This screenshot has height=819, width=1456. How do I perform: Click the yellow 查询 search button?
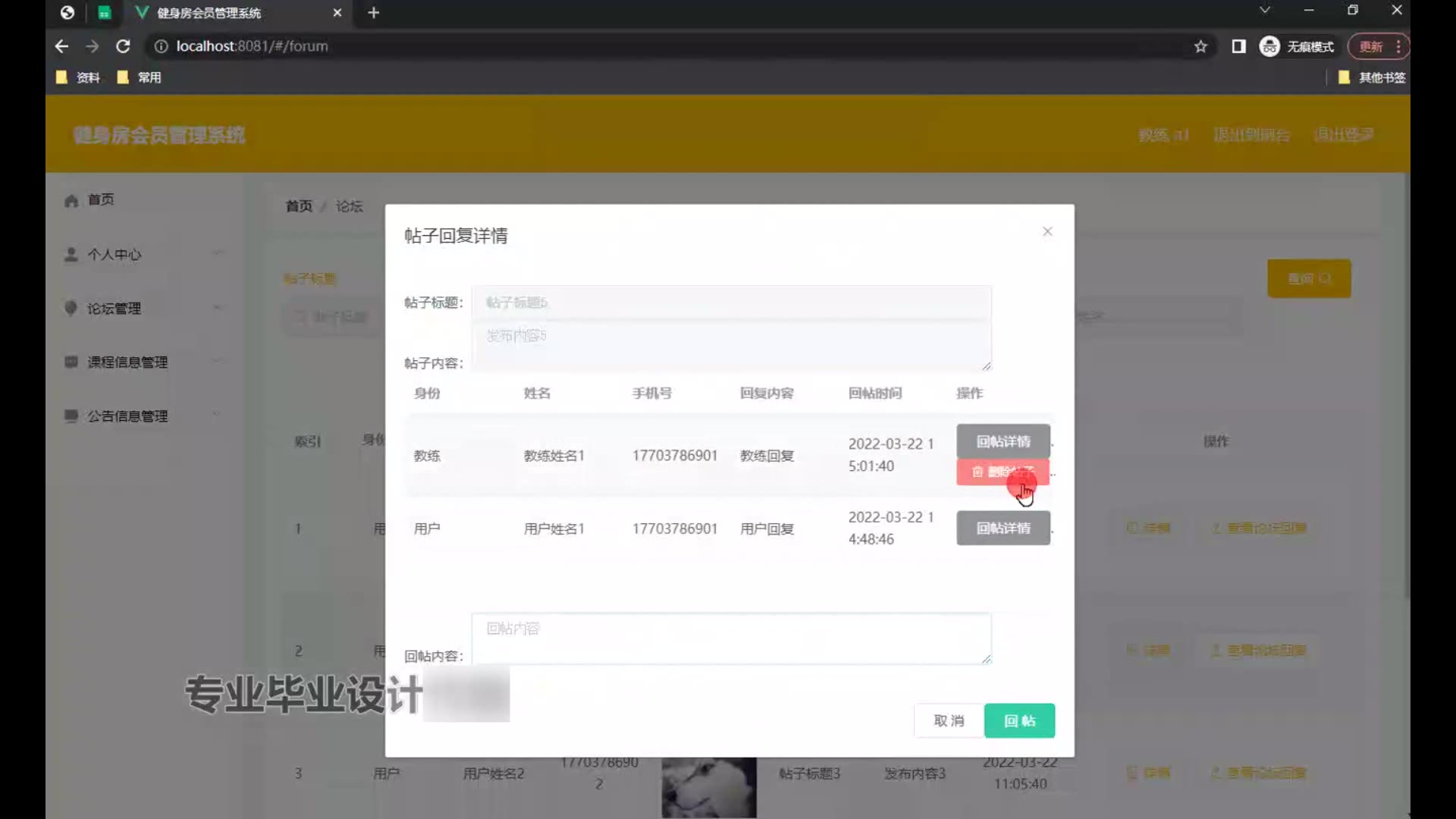coord(1309,278)
